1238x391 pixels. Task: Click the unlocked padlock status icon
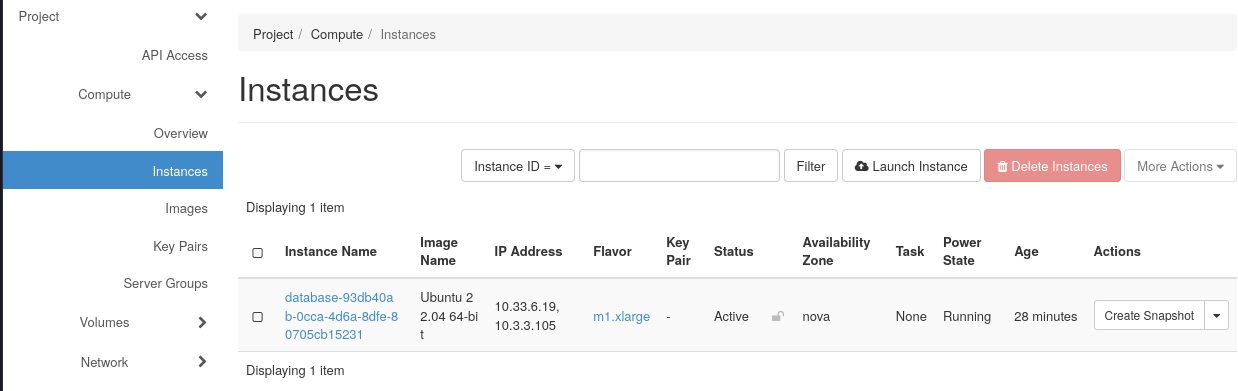(x=777, y=317)
